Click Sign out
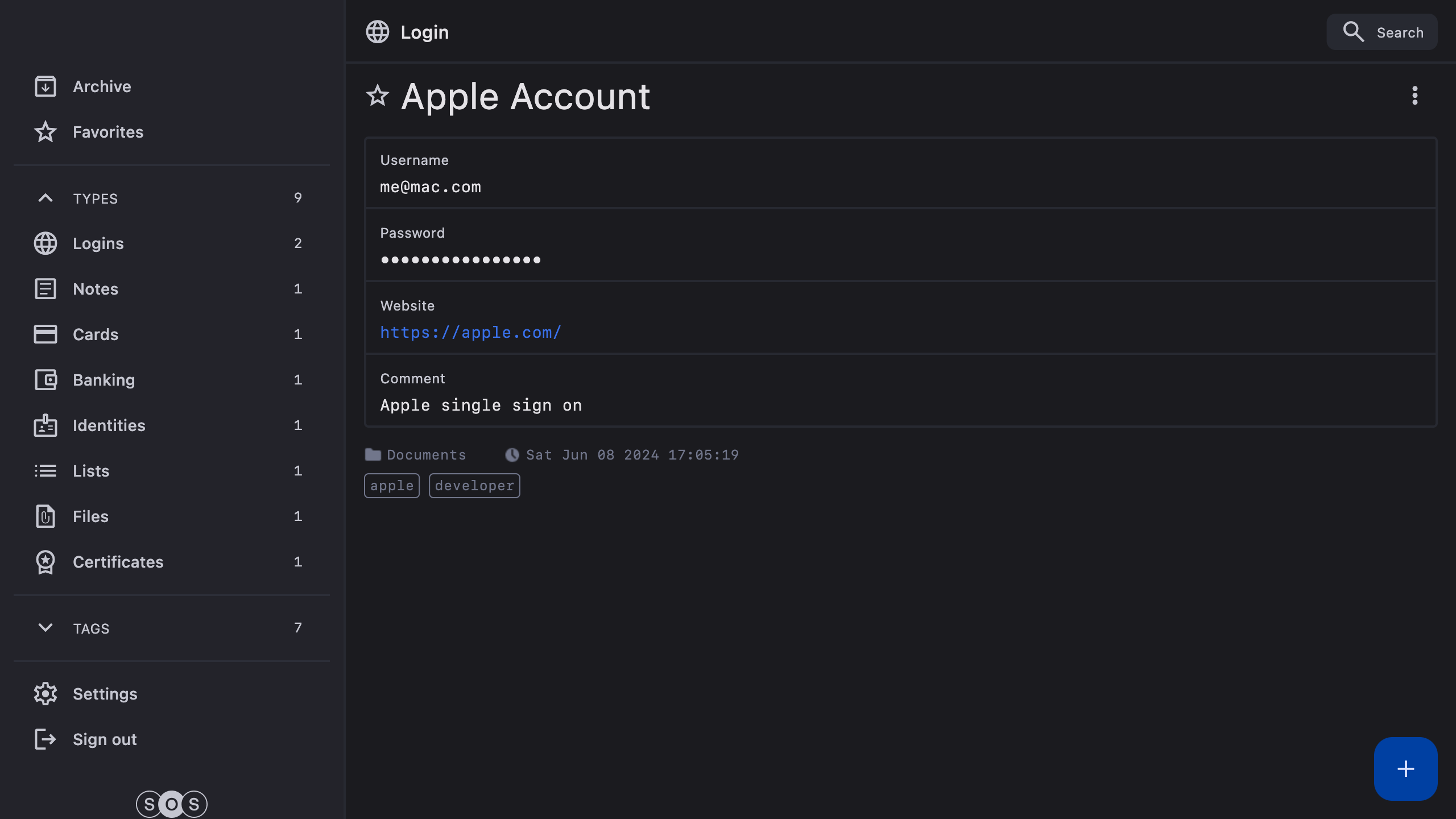Viewport: 1456px width, 819px height. (105, 739)
